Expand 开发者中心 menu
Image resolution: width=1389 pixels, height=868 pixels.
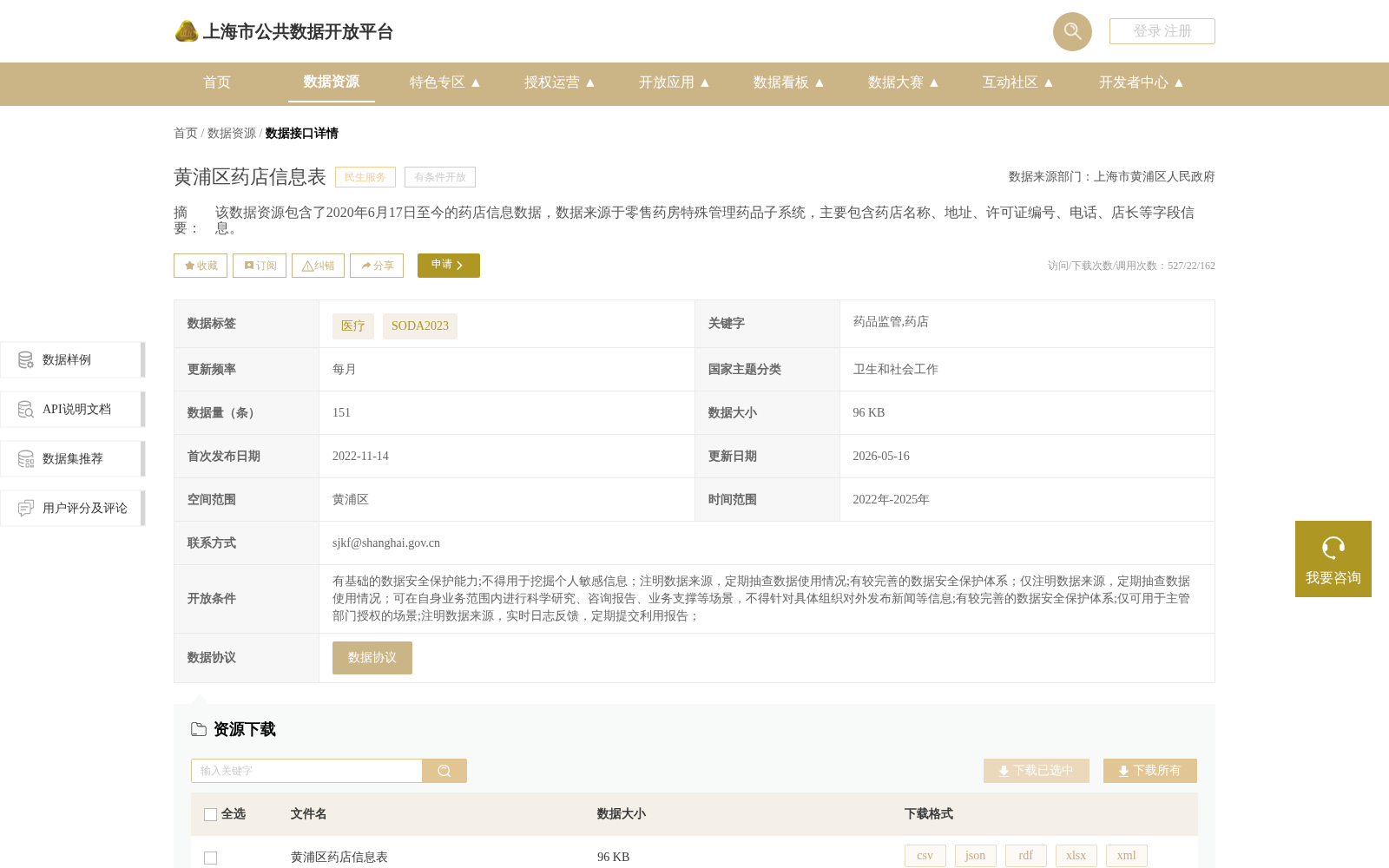tap(1142, 82)
